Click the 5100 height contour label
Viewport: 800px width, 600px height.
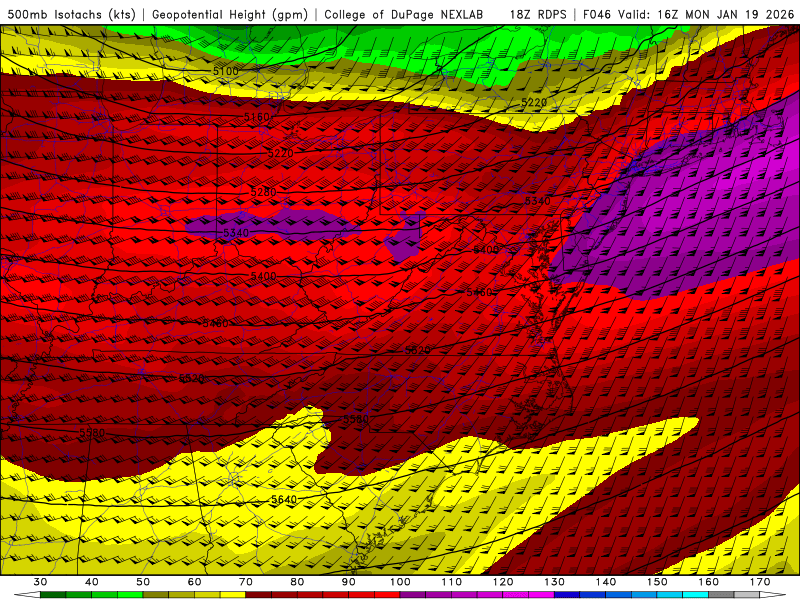[x=226, y=71]
